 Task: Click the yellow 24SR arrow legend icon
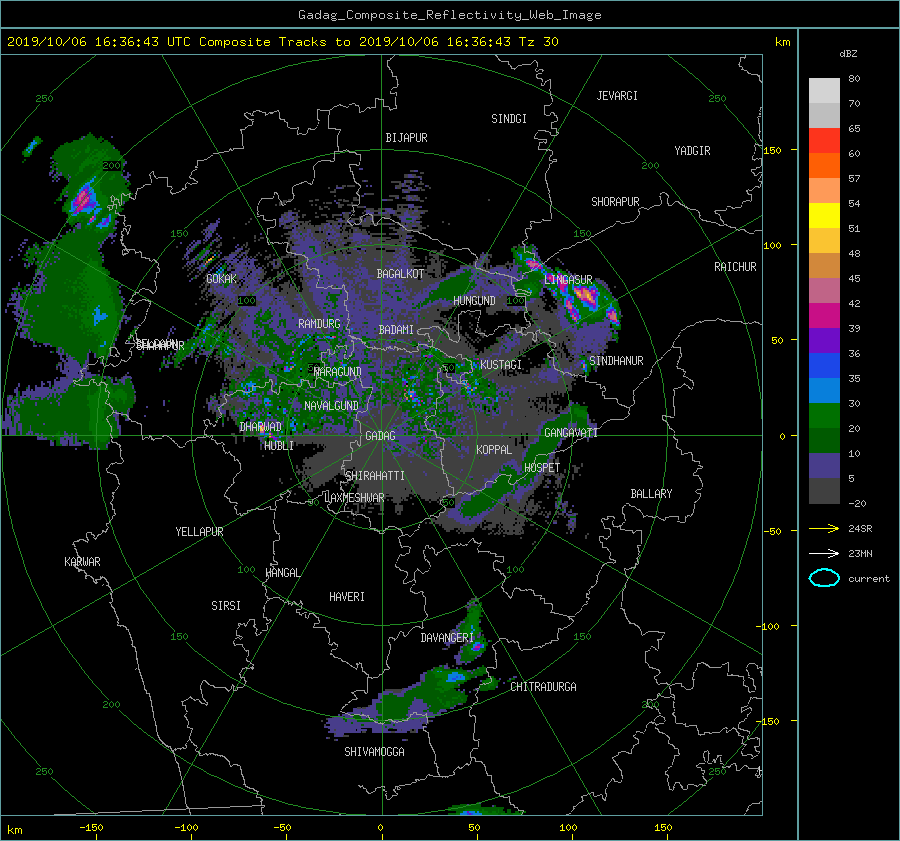[x=824, y=528]
